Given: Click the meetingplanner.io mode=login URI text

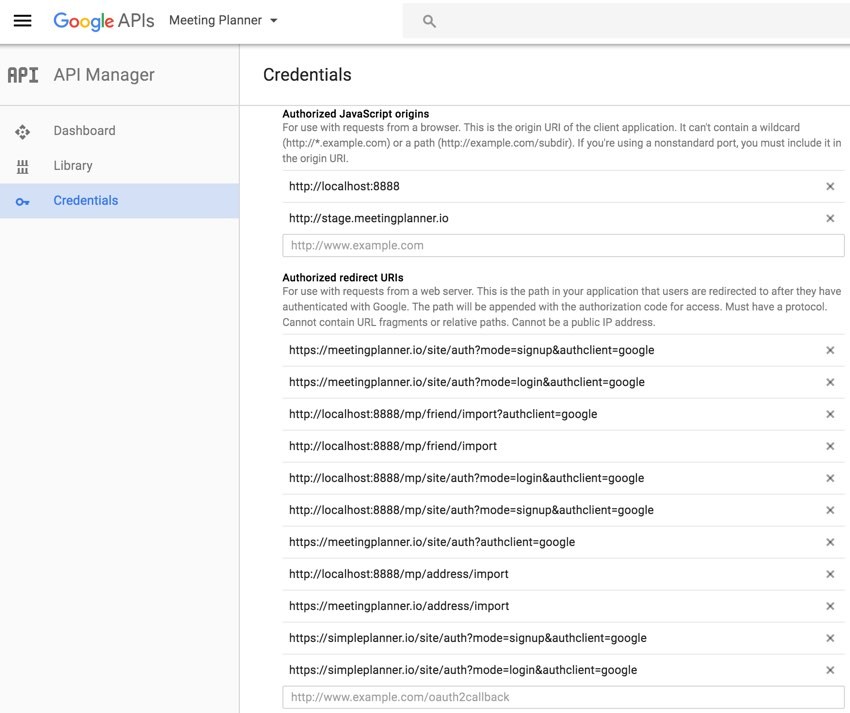Looking at the screenshot, I should coord(467,382).
